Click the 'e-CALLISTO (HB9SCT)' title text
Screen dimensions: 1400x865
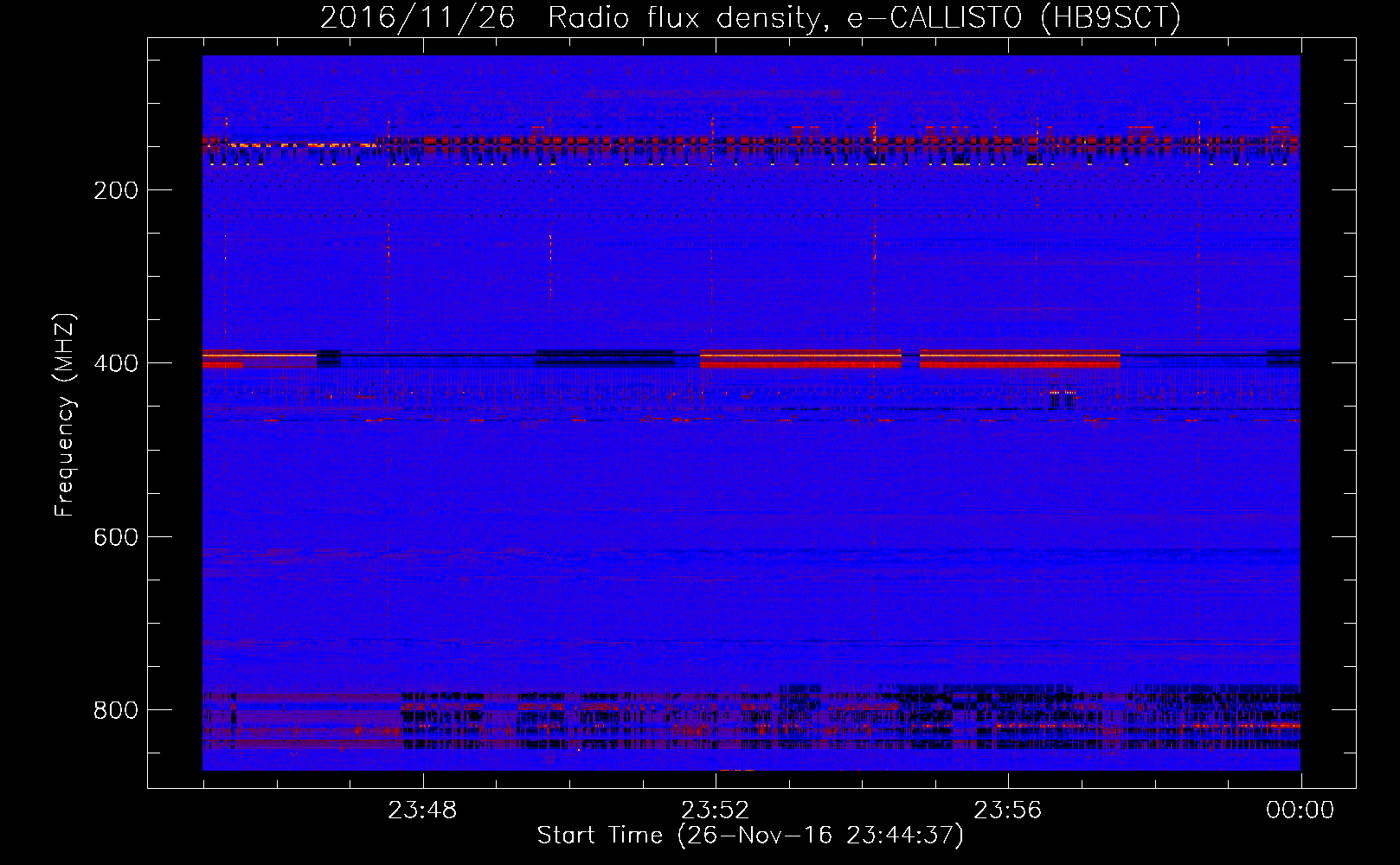1013,18
